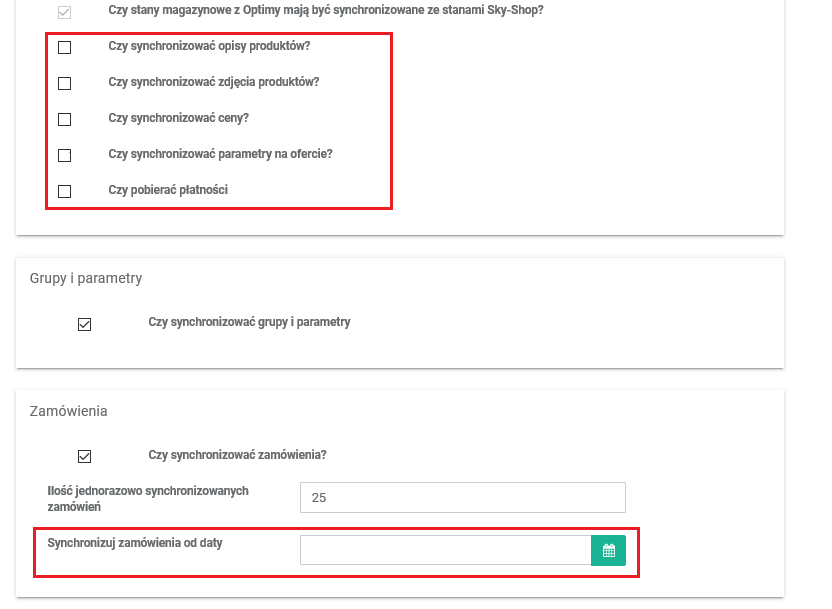Click the 'Zamówienia' section heading
This screenshot has width=832, height=609.
click(69, 411)
